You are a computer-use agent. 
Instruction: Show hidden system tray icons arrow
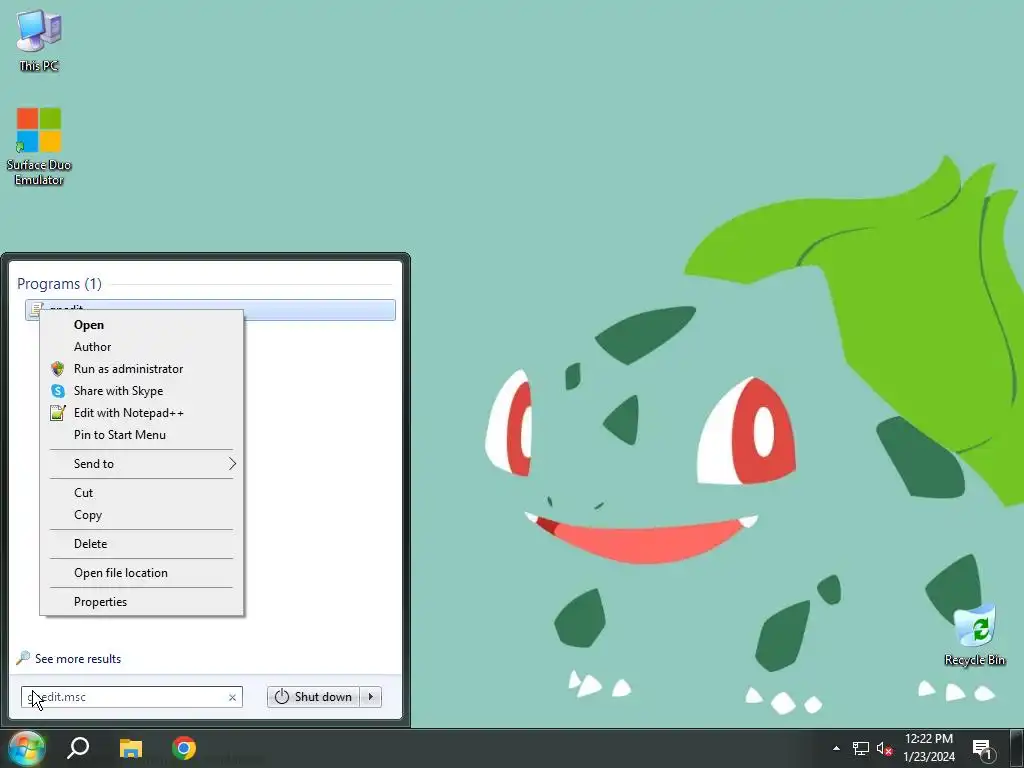[836, 748]
